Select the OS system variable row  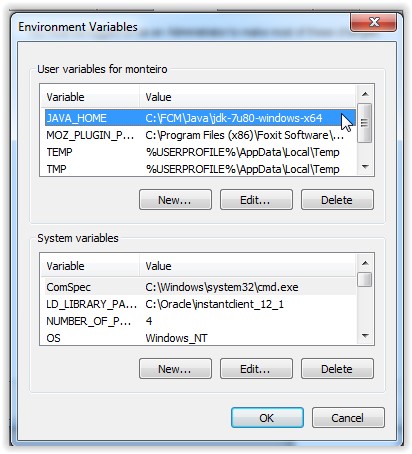pos(200,338)
